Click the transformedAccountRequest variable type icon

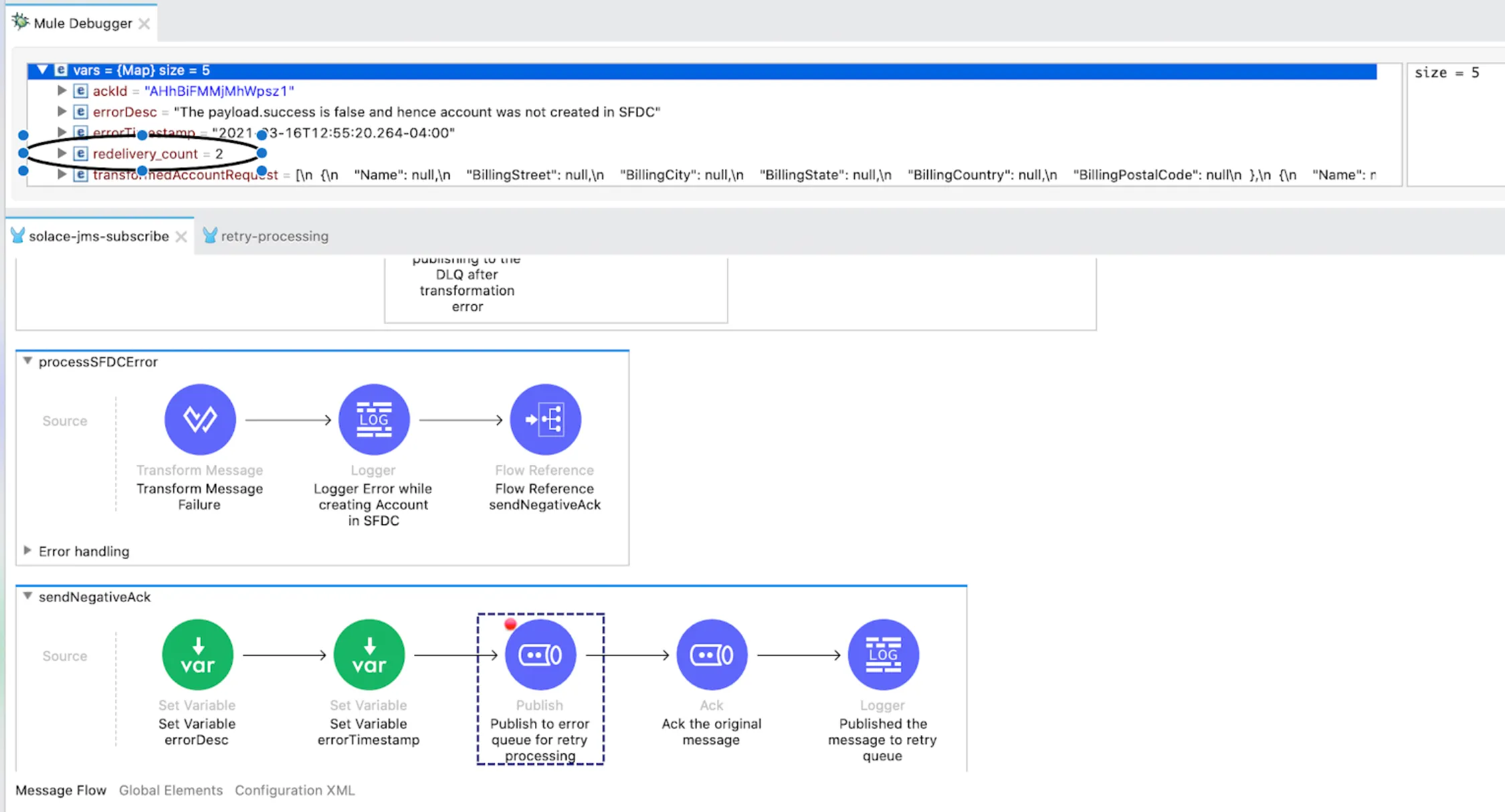pyautogui.click(x=80, y=175)
